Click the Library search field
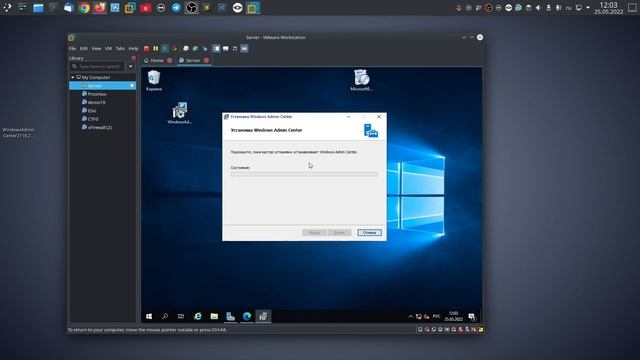Viewport: 640px width, 360px height. [98, 66]
